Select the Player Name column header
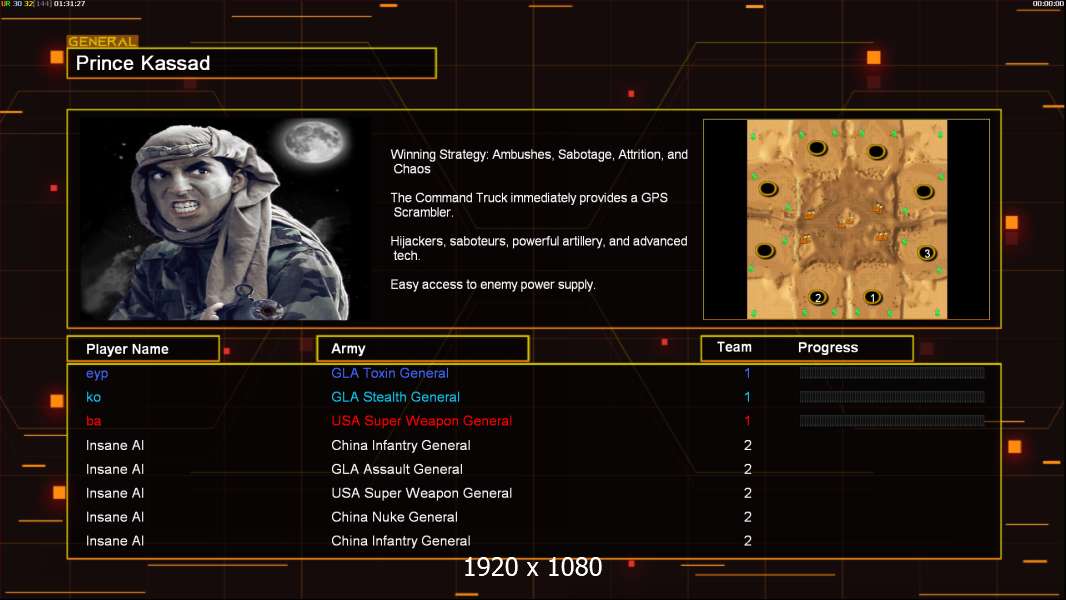This screenshot has height=600, width=1066. pos(143,349)
